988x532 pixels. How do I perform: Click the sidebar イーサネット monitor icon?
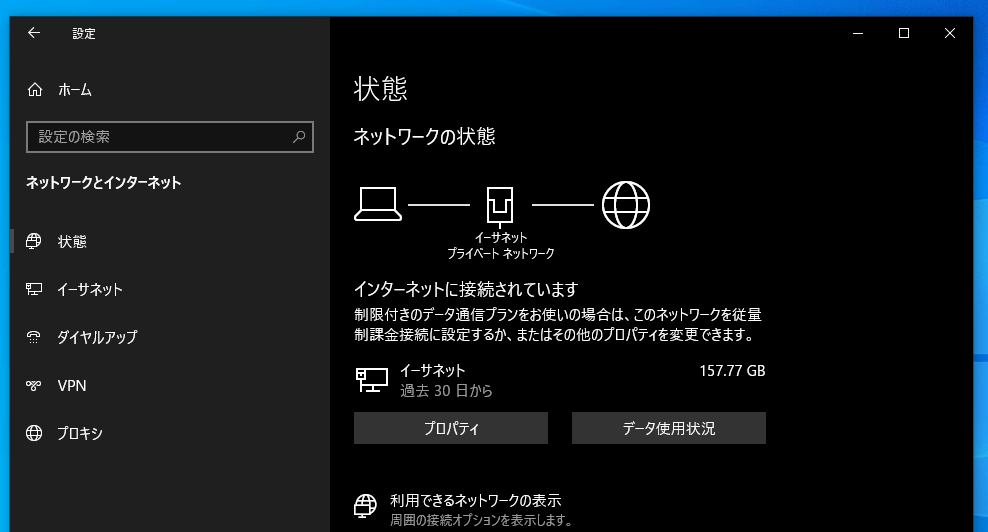pos(33,289)
